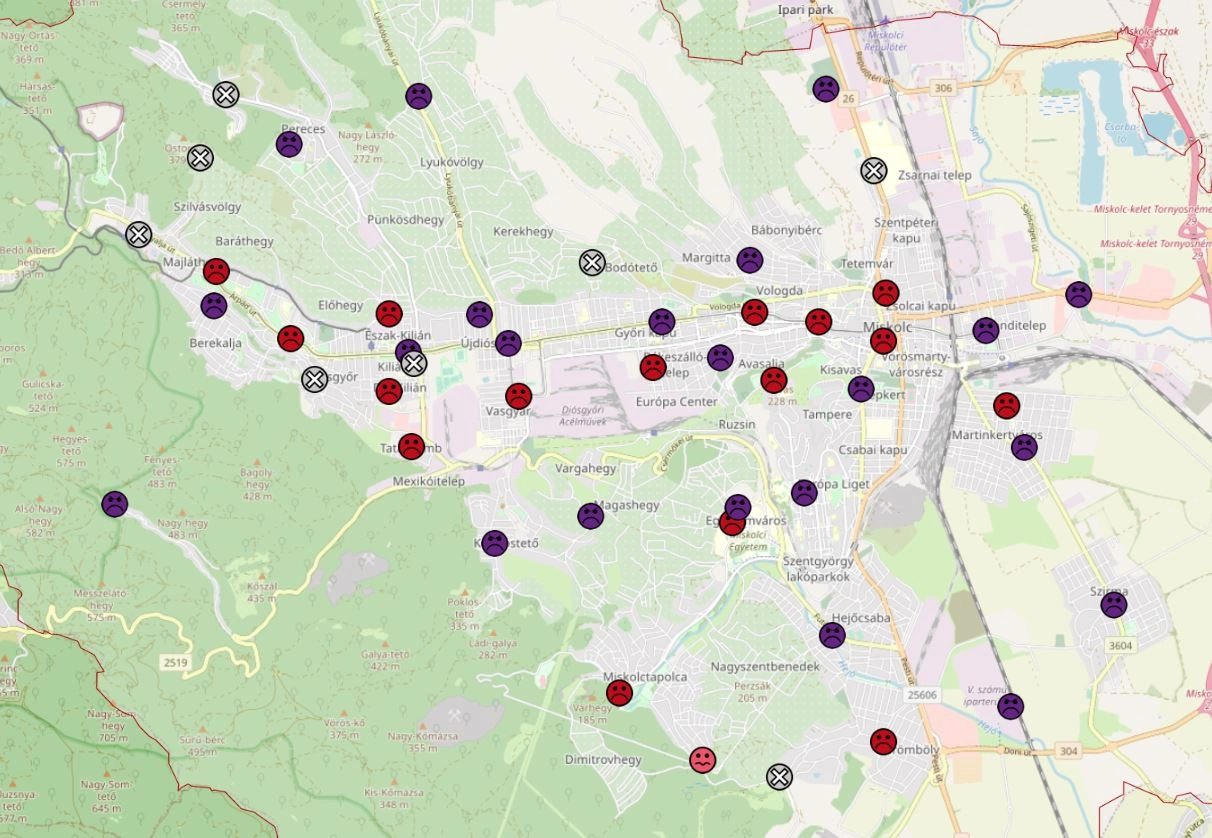Click the white X marker near Zsarnai telep
Screen dimensions: 1212x838
pyautogui.click(x=874, y=170)
